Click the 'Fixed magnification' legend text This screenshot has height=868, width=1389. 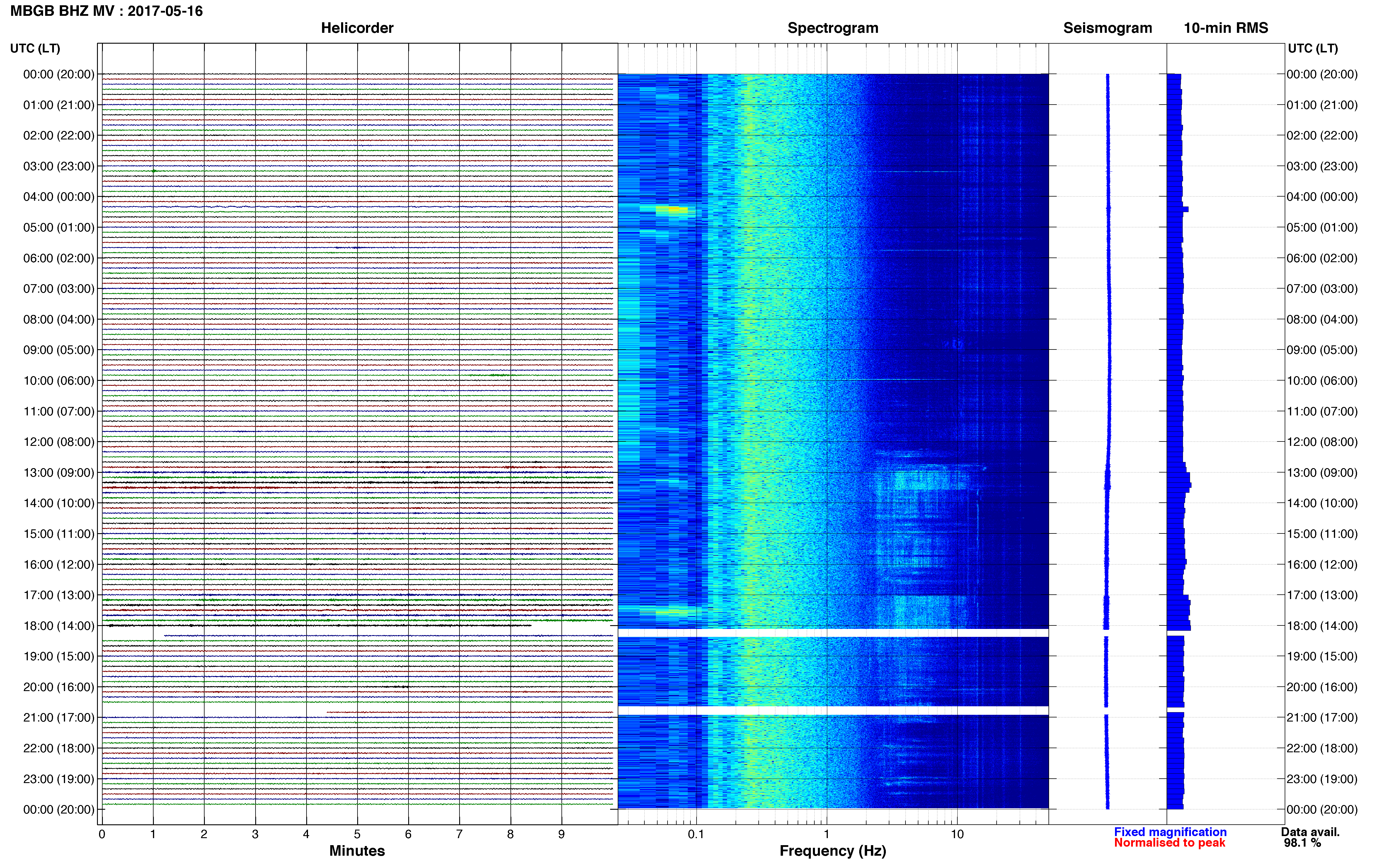1170,832
